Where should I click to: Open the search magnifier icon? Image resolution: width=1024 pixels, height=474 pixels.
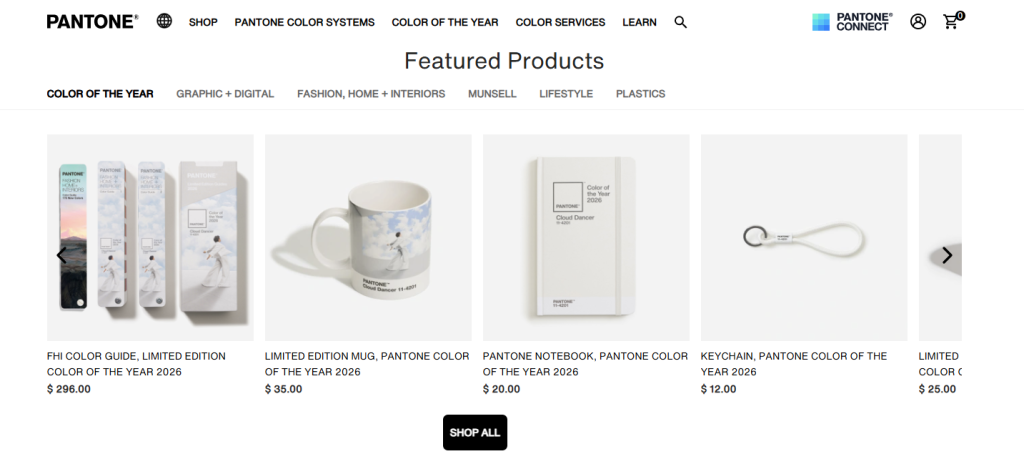click(x=680, y=22)
